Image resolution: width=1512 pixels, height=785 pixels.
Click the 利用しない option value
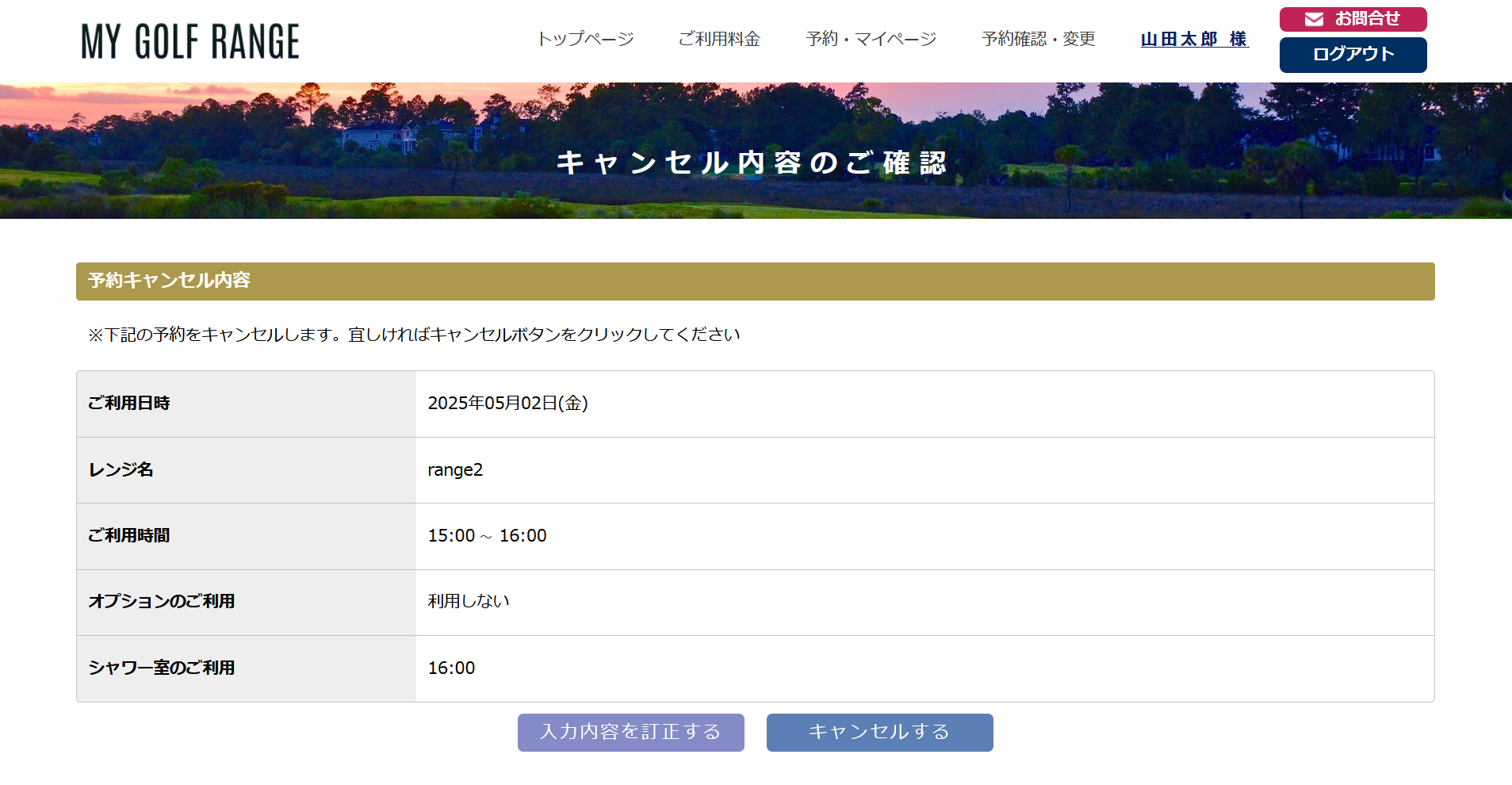tap(469, 602)
